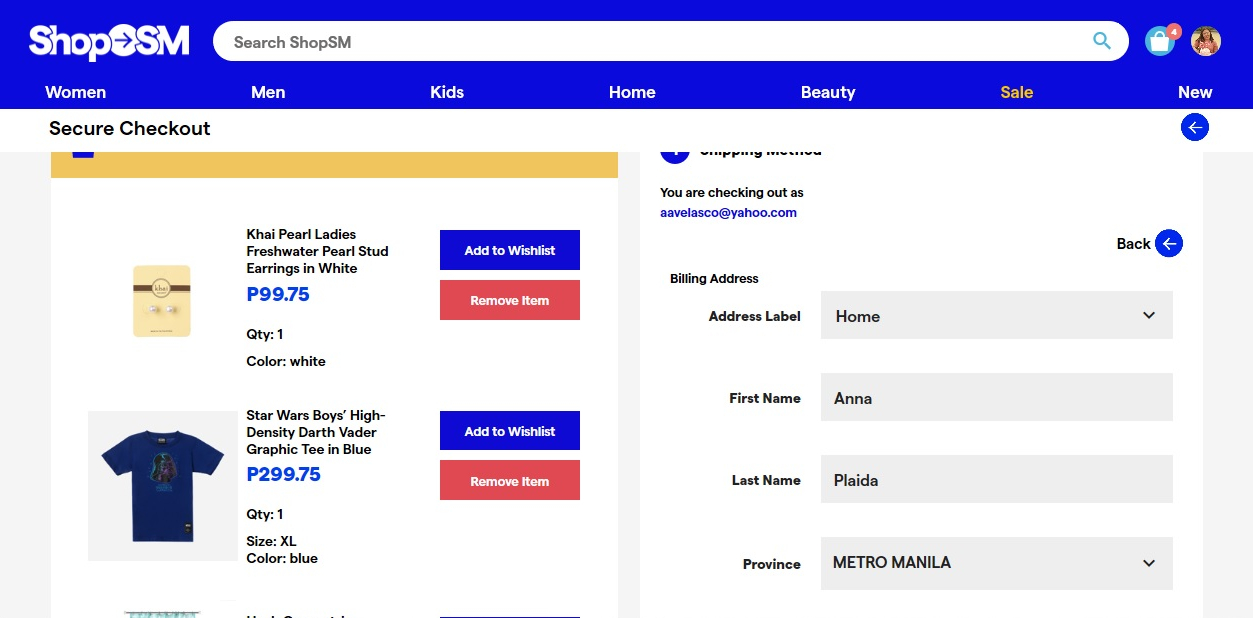Click the Star Wars Boys' tee title

click(x=316, y=432)
